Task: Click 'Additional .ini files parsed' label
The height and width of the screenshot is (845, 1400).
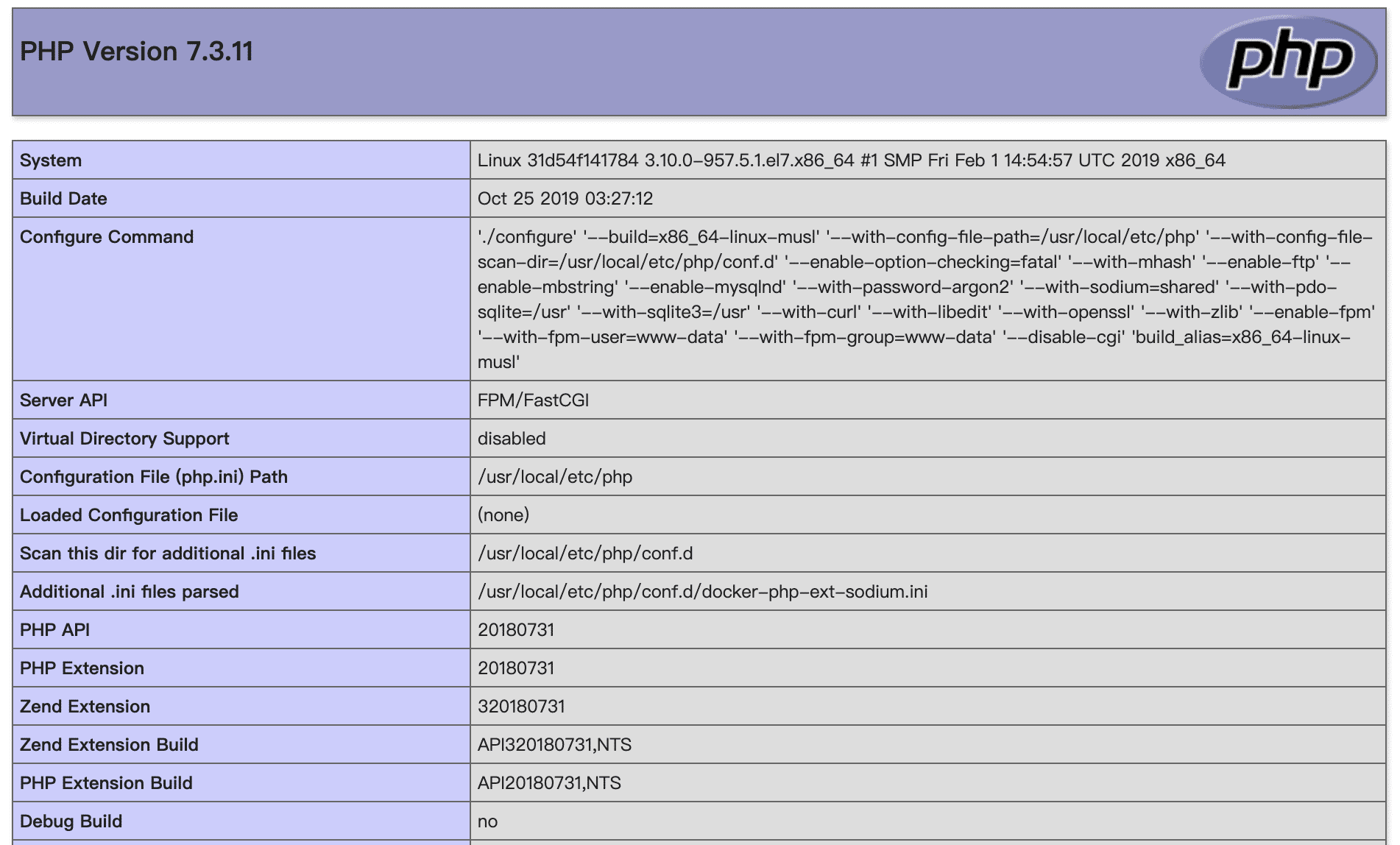Action: click(x=130, y=592)
